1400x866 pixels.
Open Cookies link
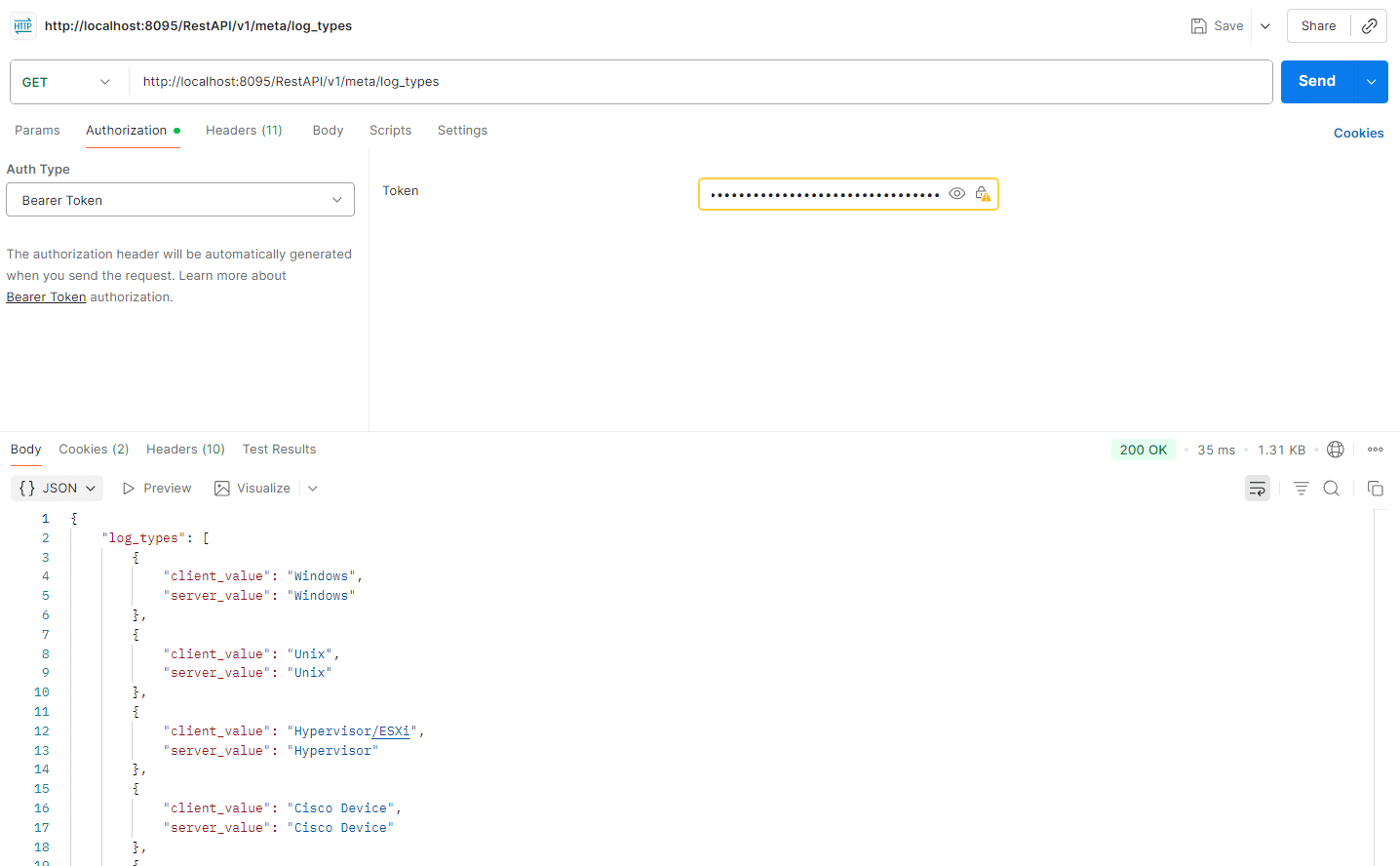point(1358,134)
